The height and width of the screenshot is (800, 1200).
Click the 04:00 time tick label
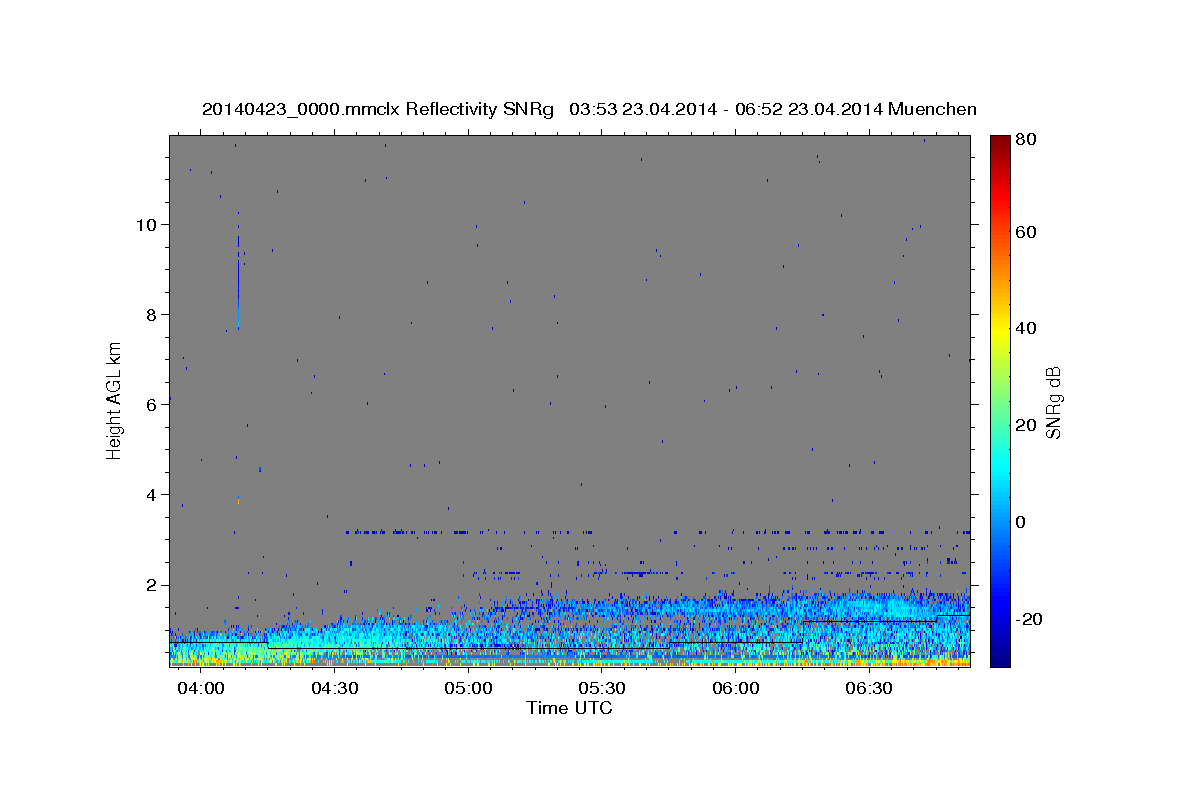click(x=200, y=690)
